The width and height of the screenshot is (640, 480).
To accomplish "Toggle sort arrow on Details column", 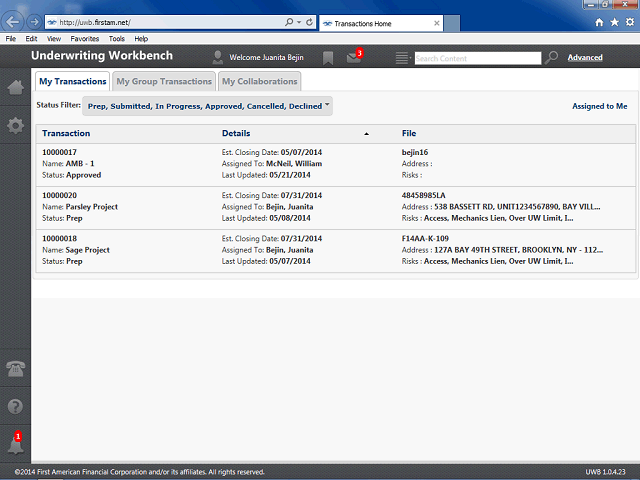I will pyautogui.click(x=366, y=134).
